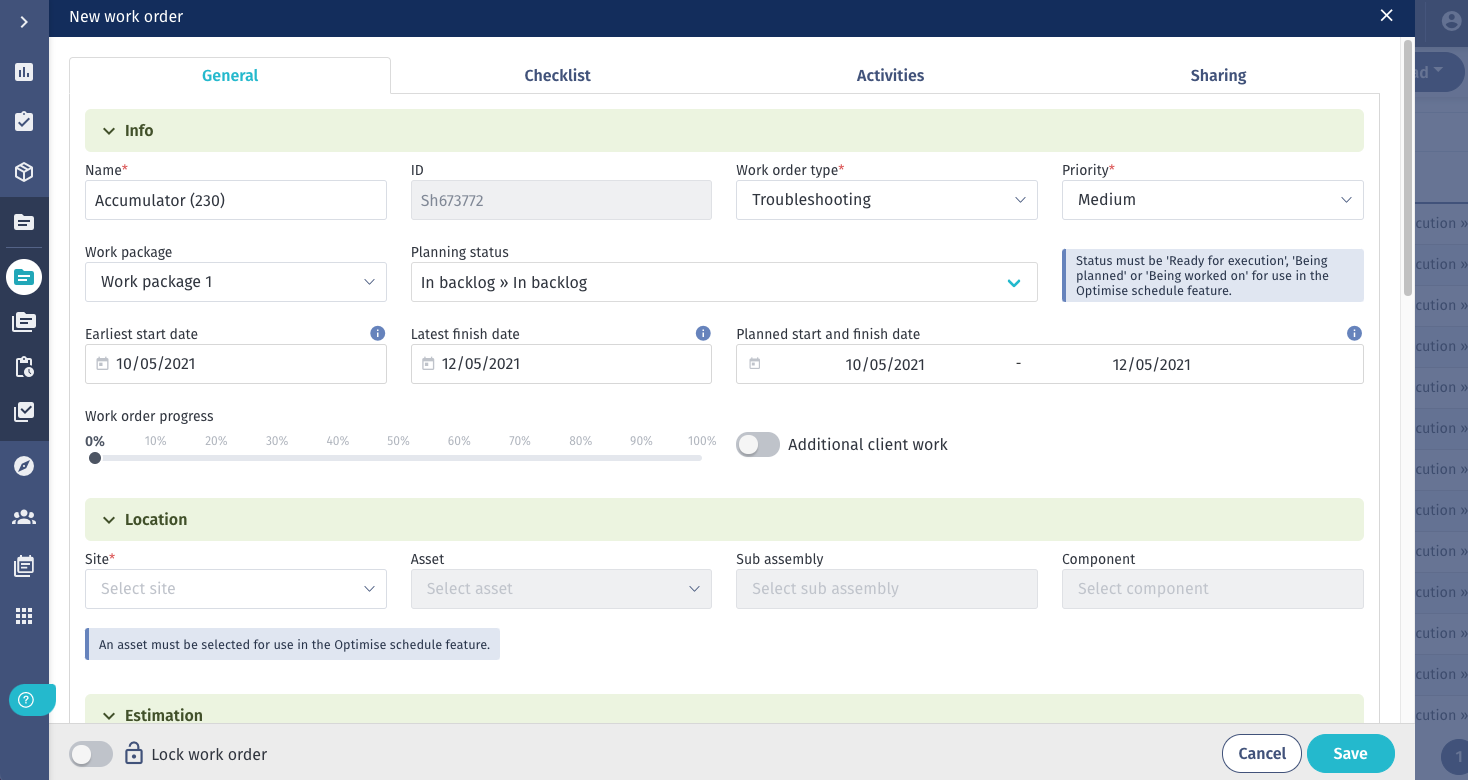
Task: Click info icon beside Planned start and finish date
Action: (1354, 333)
